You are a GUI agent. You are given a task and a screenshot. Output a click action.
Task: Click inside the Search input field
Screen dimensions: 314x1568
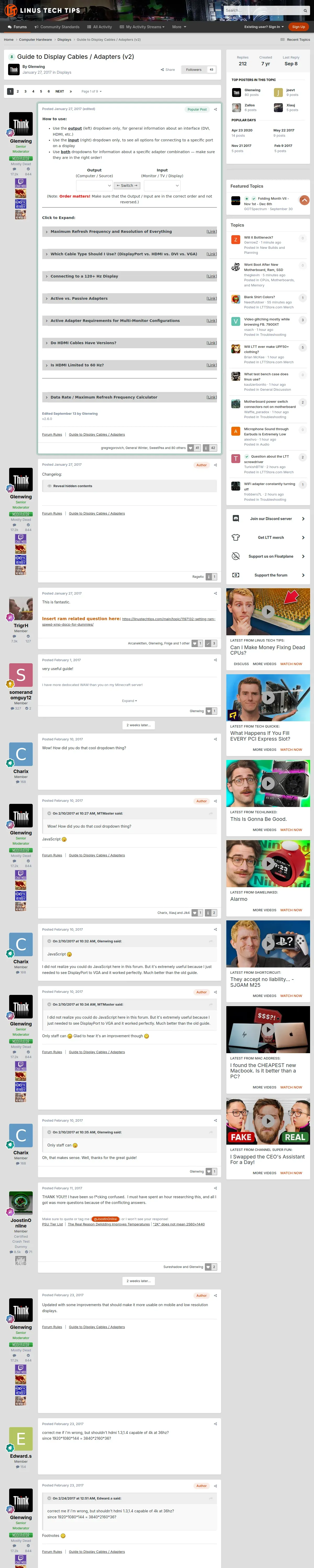pyautogui.click(x=262, y=10)
